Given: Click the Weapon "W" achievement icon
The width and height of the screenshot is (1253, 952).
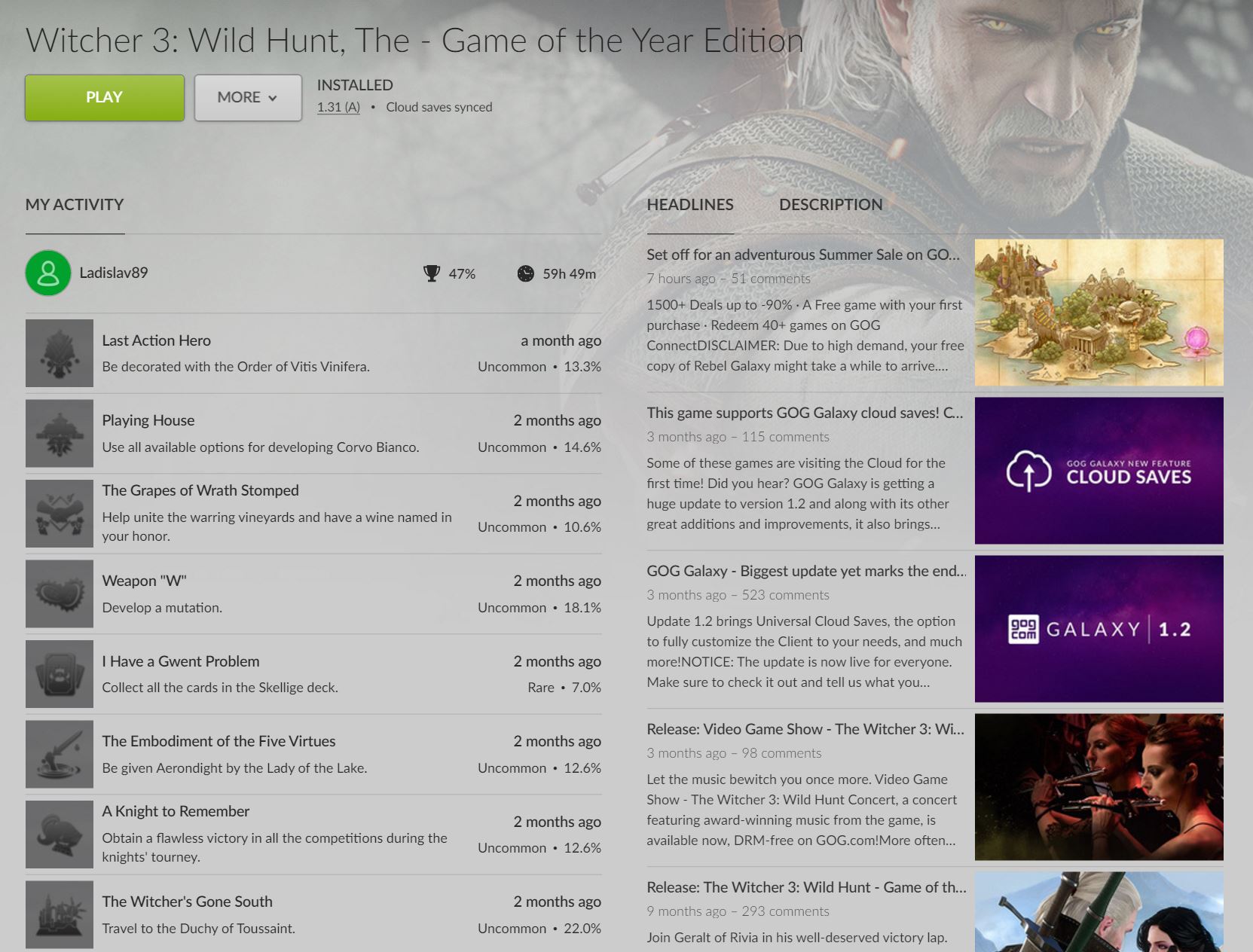Looking at the screenshot, I should [x=60, y=593].
